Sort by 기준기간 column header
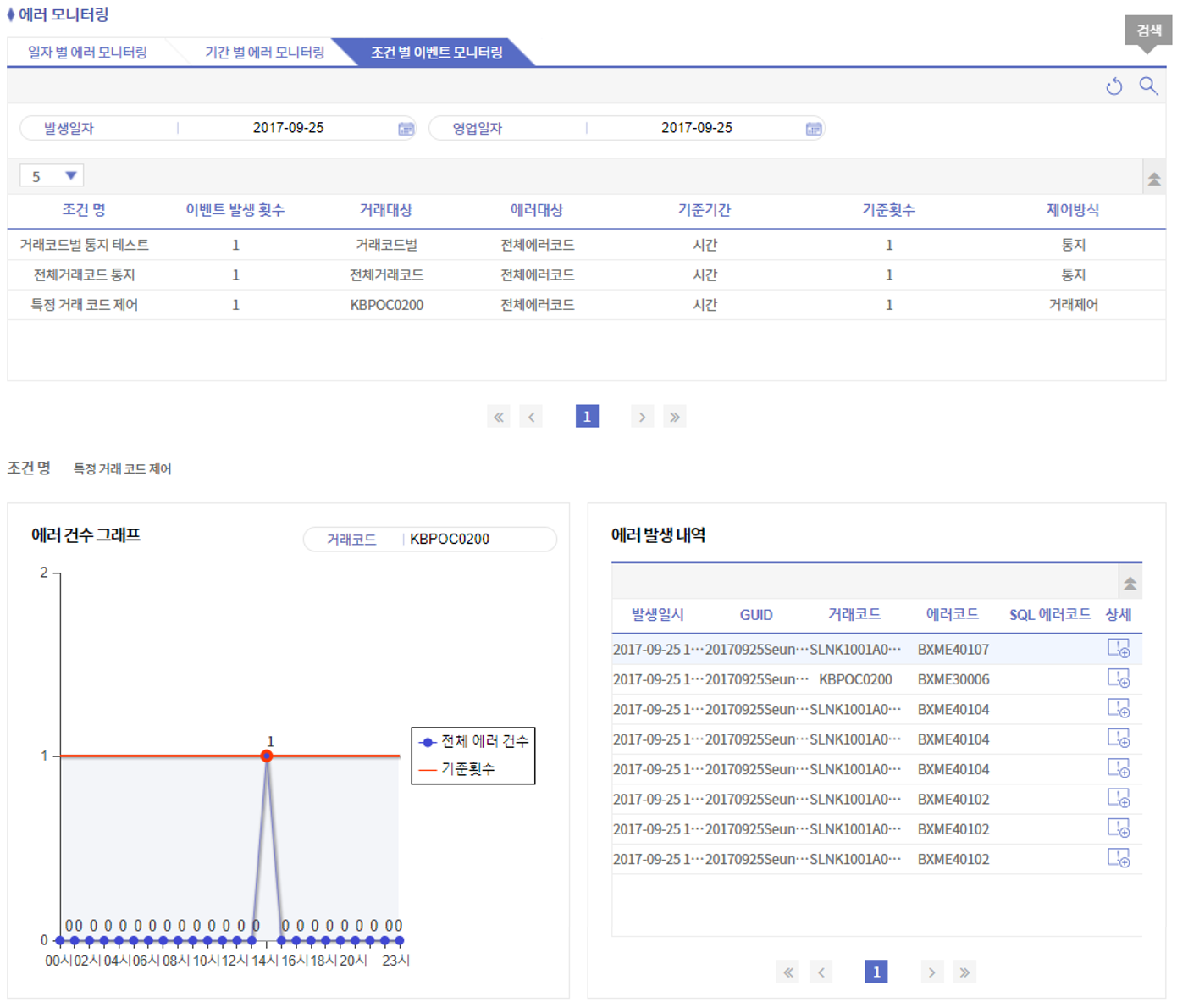1177x1008 pixels. [x=705, y=210]
